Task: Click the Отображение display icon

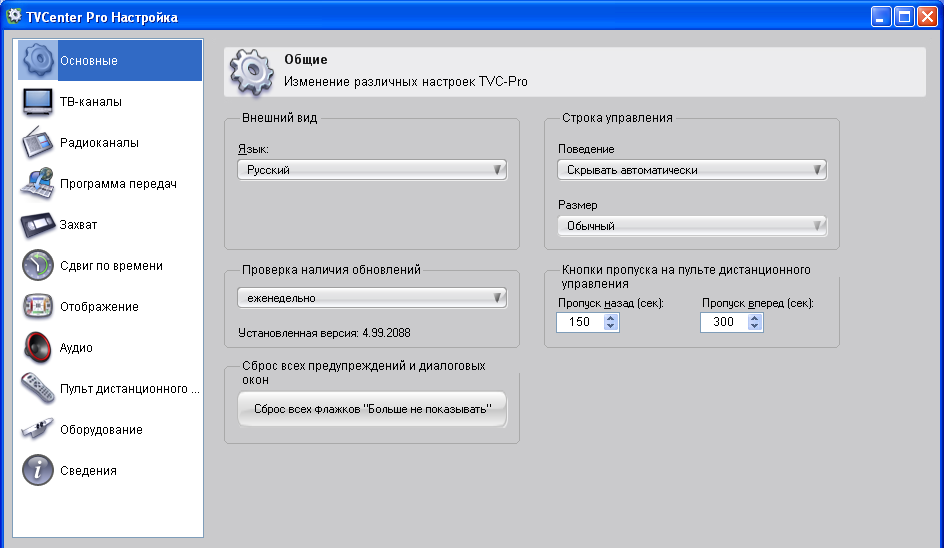Action: (x=38, y=307)
